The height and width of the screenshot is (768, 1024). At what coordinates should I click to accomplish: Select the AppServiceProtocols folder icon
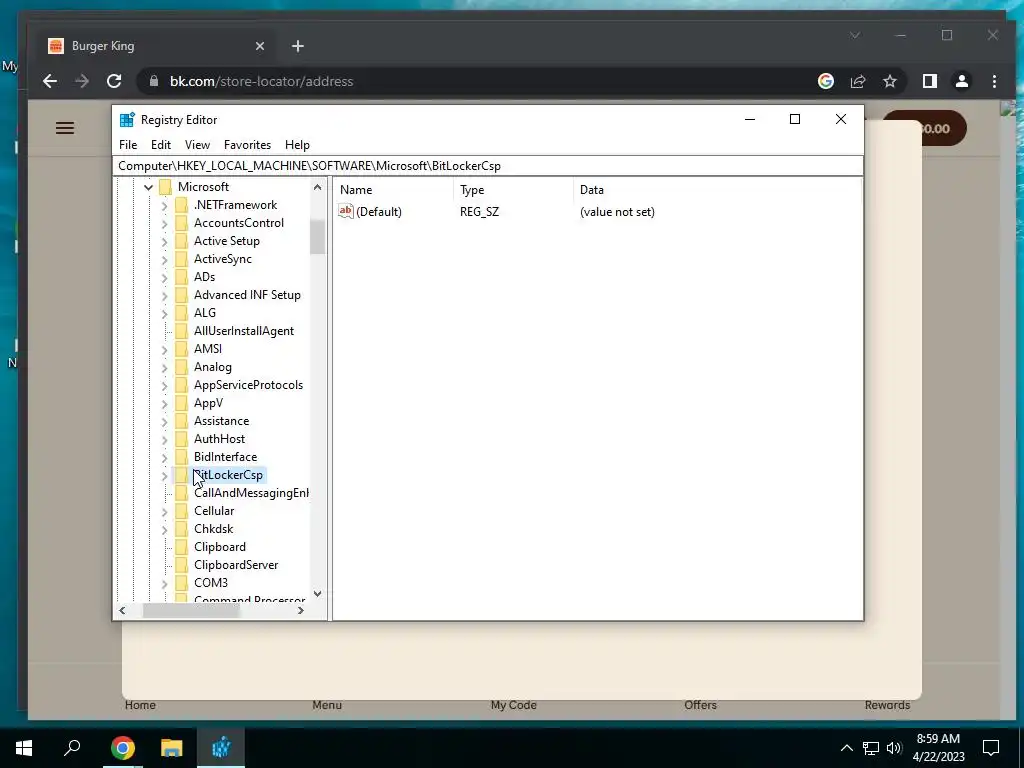coord(182,385)
